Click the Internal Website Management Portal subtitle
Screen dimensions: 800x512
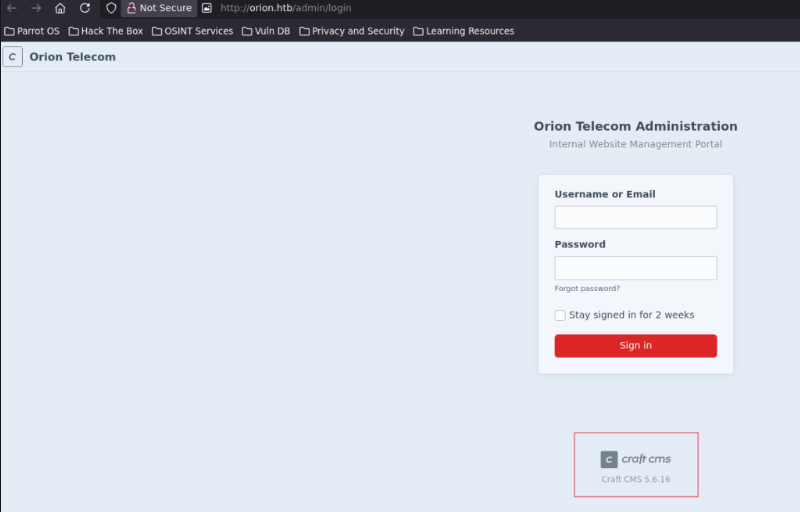click(636, 144)
